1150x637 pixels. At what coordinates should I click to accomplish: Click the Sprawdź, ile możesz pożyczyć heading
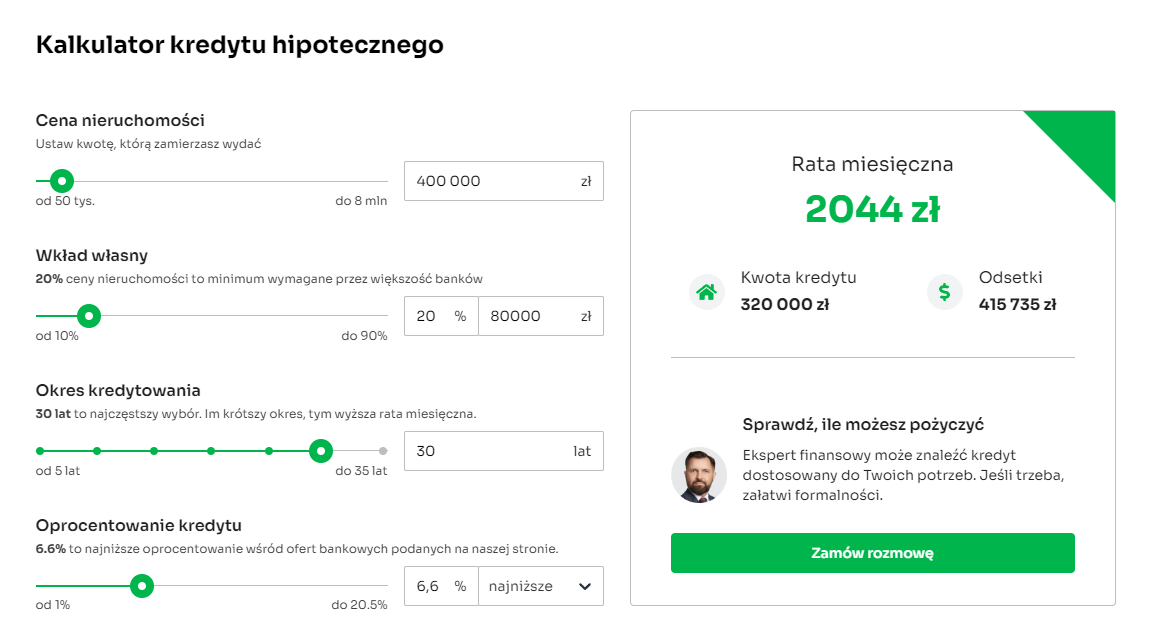[x=864, y=424]
